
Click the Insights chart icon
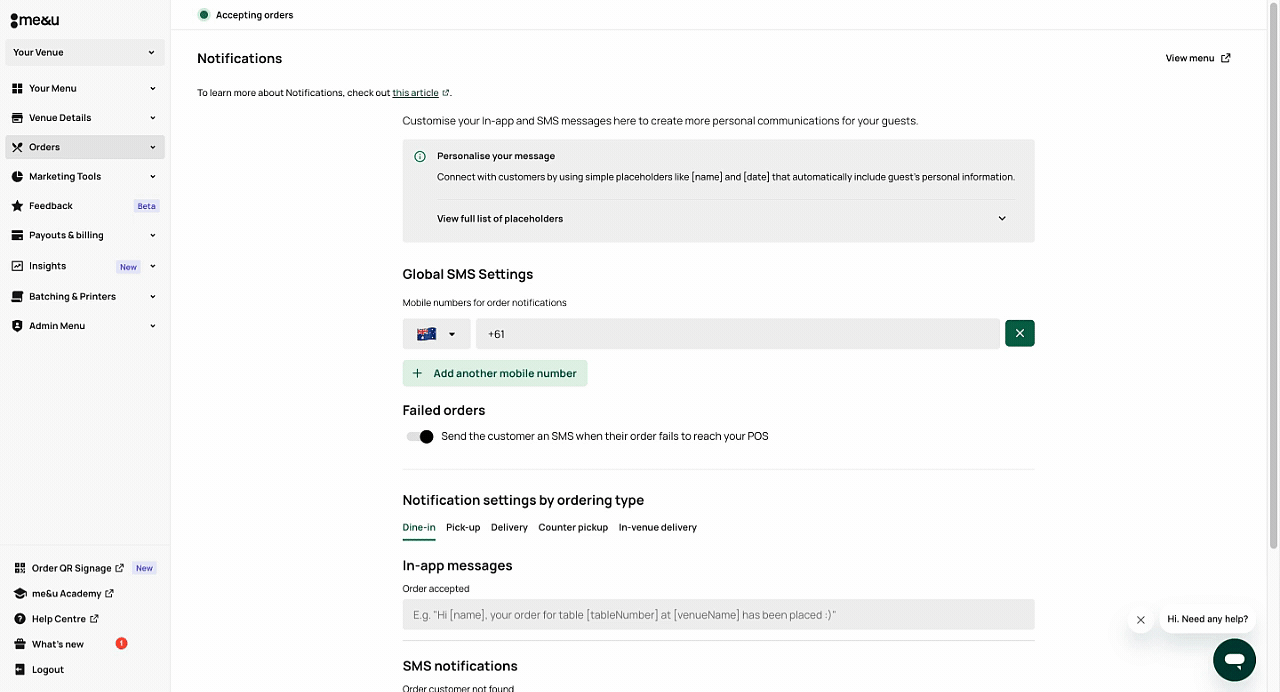[17, 266]
